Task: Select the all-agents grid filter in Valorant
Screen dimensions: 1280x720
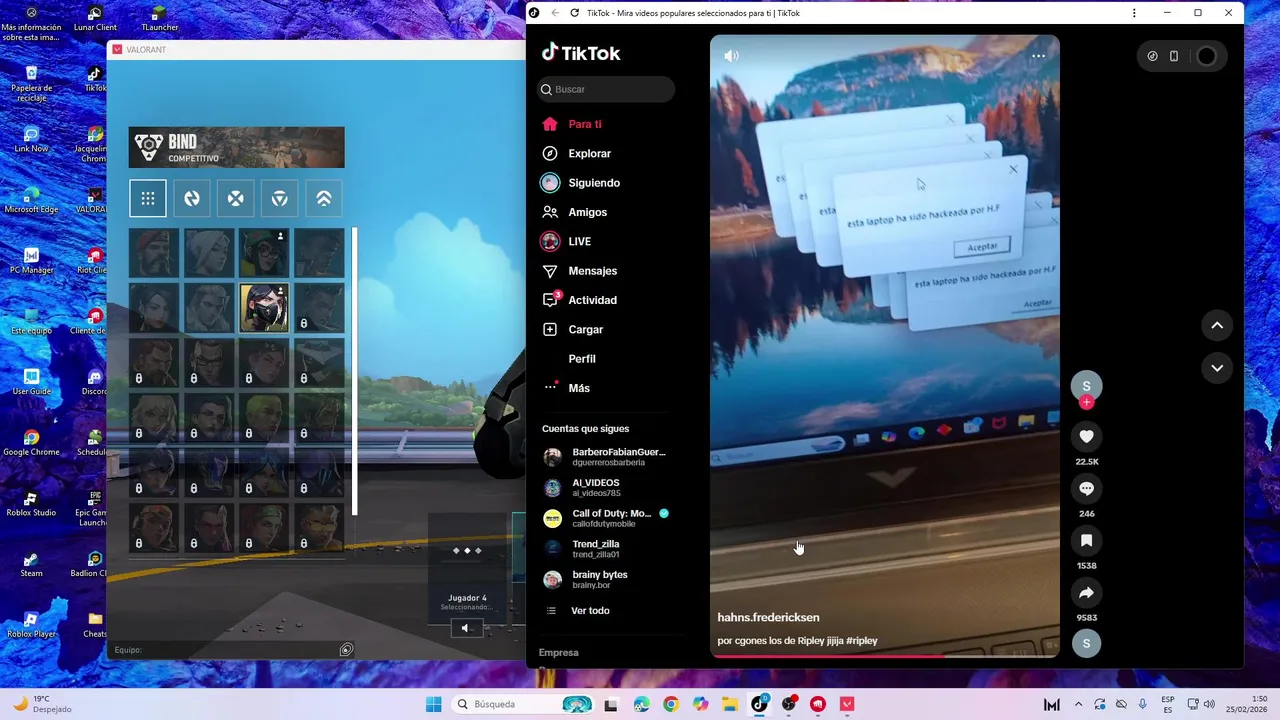Action: (x=148, y=198)
